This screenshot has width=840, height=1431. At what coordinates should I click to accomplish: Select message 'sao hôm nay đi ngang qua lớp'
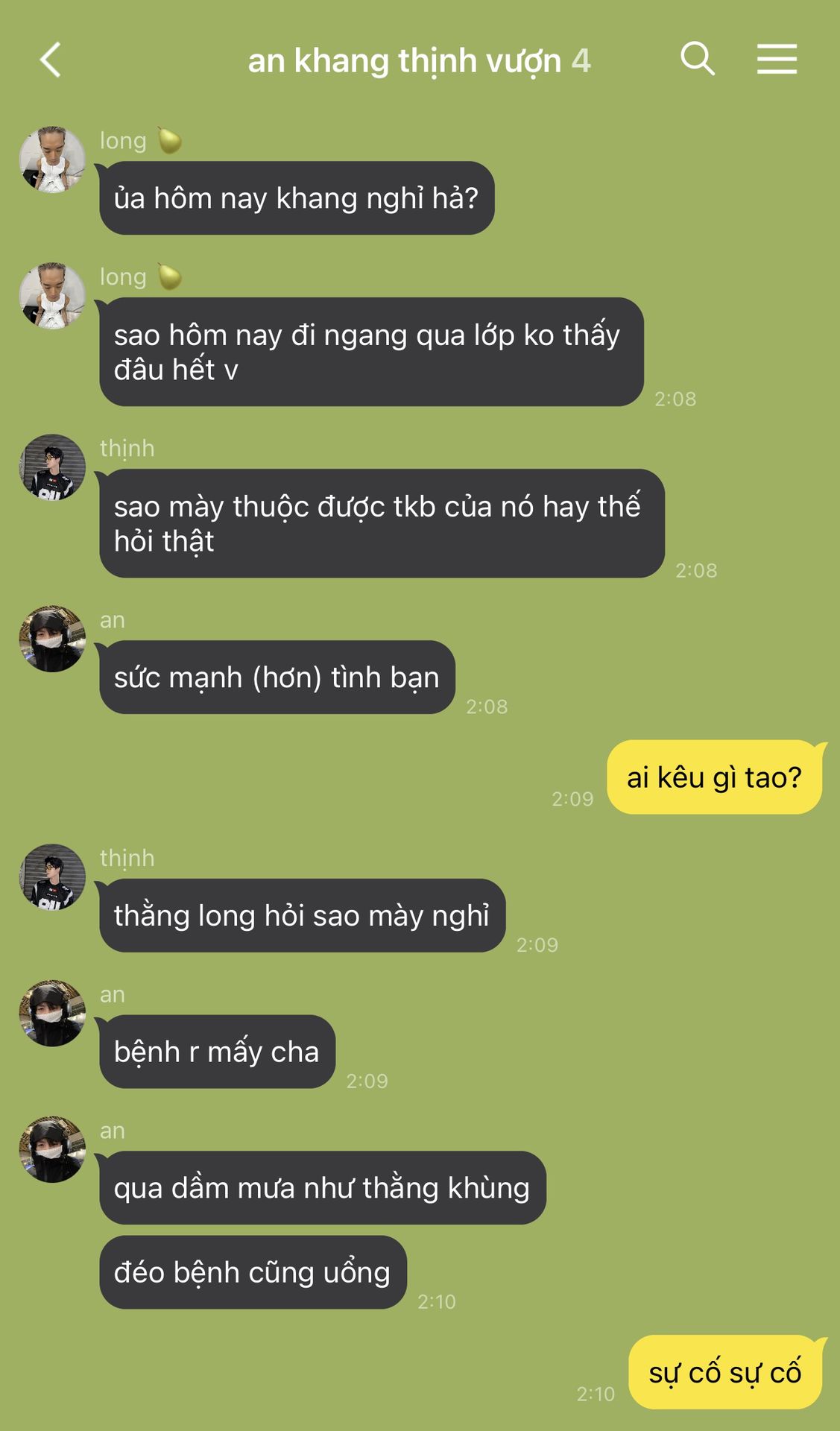click(371, 352)
